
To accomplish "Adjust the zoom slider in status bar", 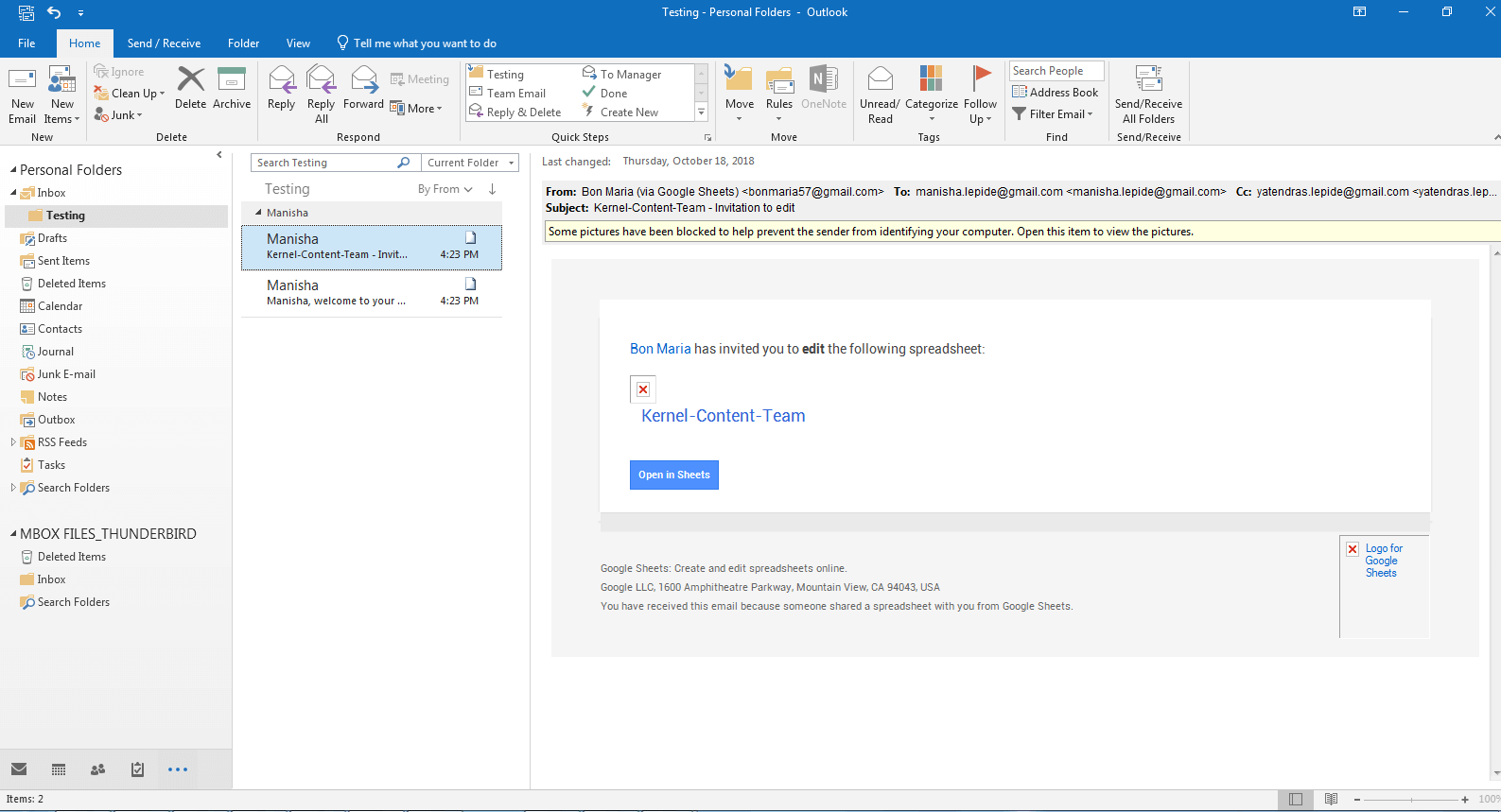I will [1411, 800].
